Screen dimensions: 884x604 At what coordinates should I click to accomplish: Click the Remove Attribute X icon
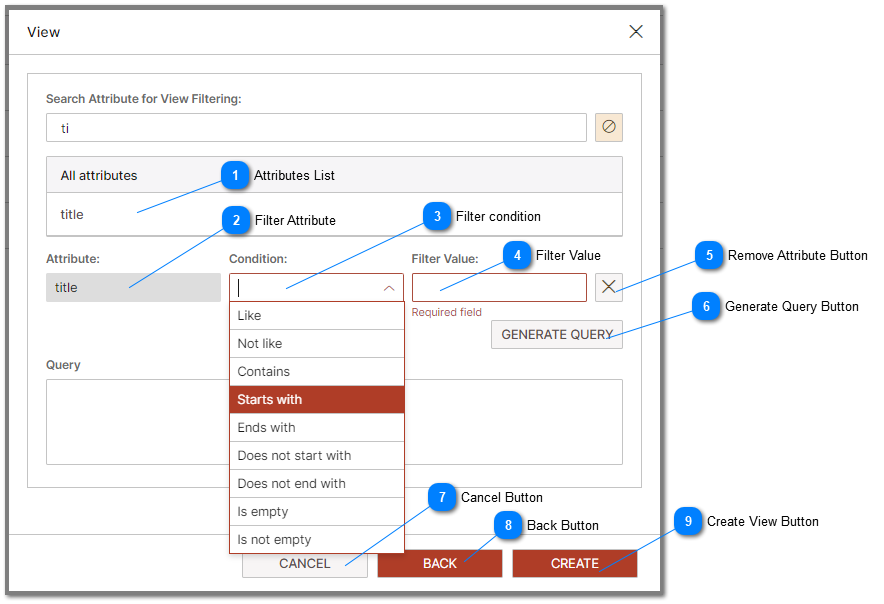click(608, 287)
